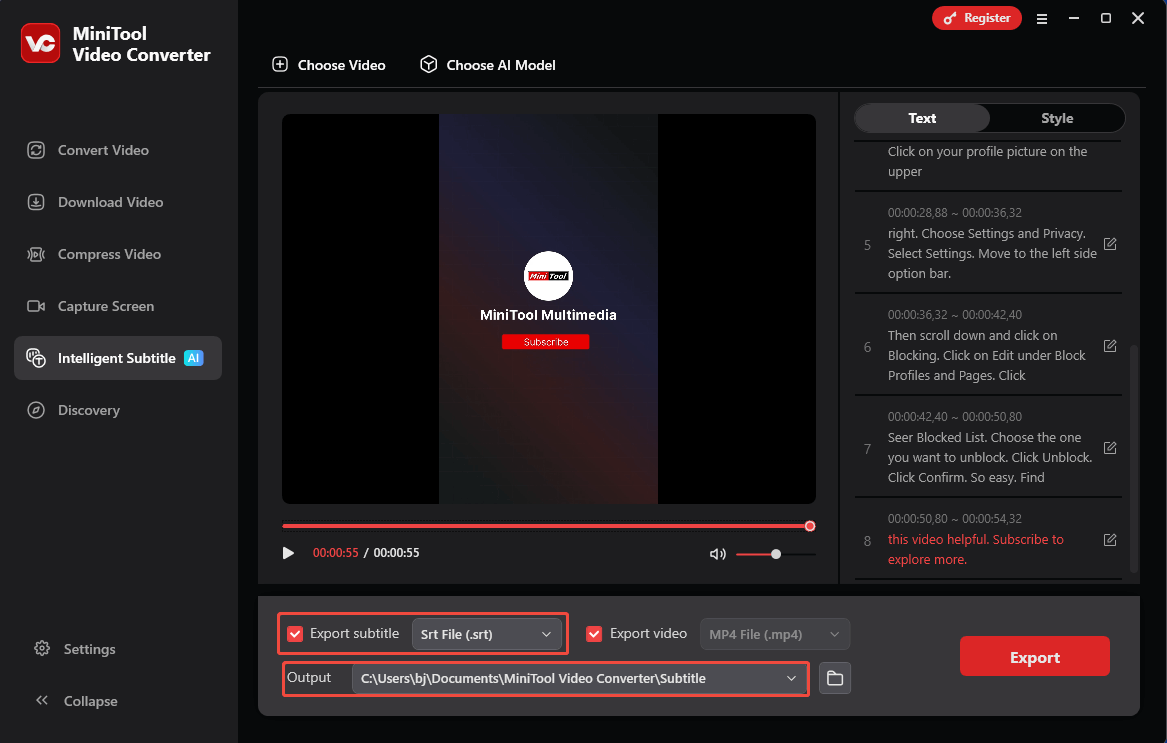Click the subtitle list scrollbar
The width and height of the screenshot is (1167, 743).
click(1134, 458)
